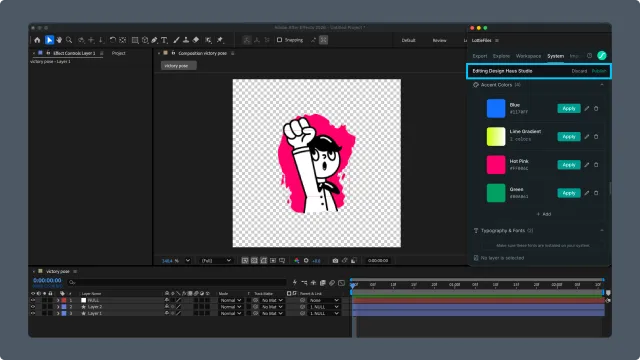Open the Full resolution dropdown
Image resolution: width=640 pixels, height=360 pixels.
click(216, 260)
